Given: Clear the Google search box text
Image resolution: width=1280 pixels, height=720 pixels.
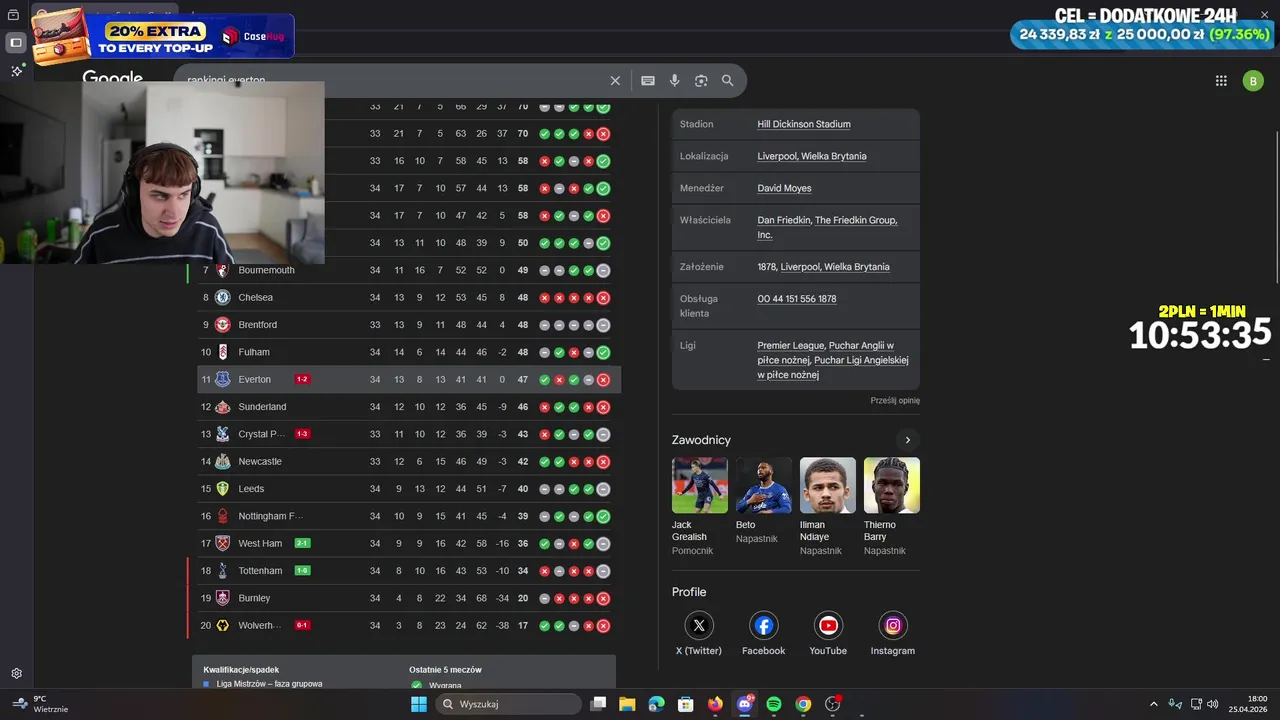Looking at the screenshot, I should (615, 81).
